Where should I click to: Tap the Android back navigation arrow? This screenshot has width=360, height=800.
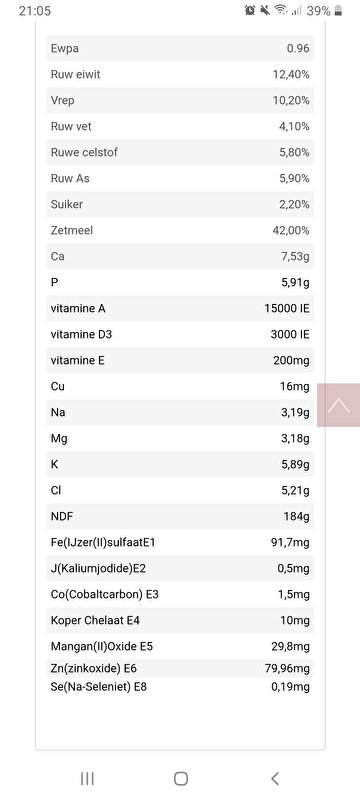coord(274,778)
